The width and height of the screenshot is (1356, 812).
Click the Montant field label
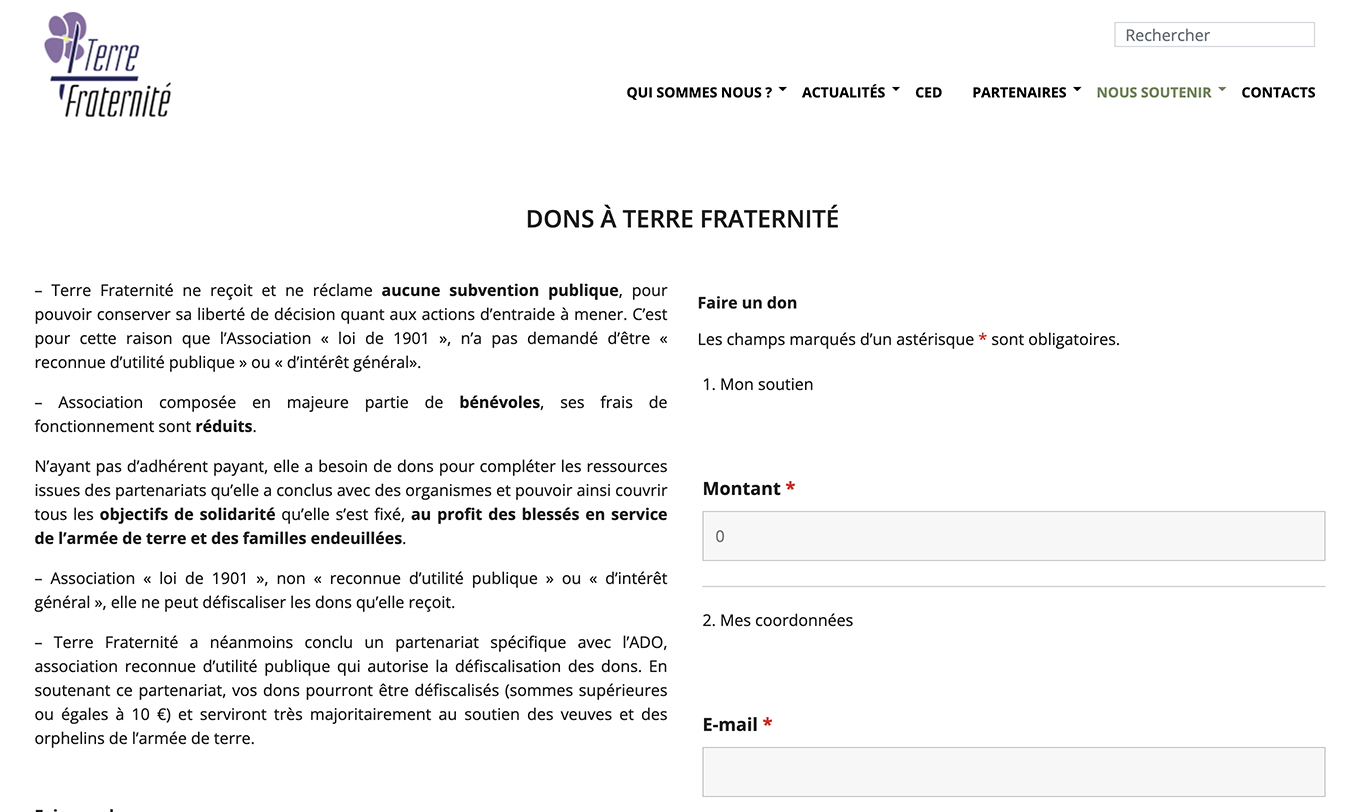(741, 489)
